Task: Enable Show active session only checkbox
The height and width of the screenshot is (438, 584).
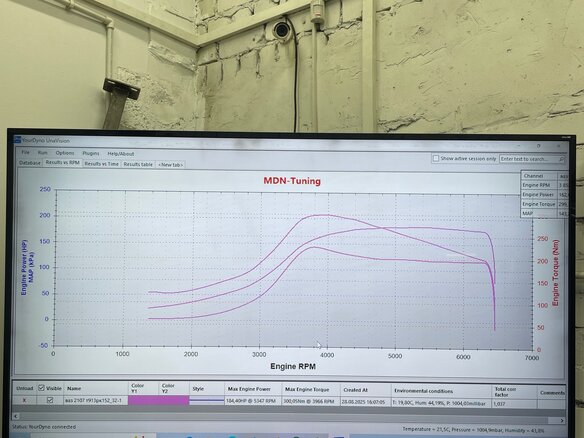Action: tap(436, 158)
